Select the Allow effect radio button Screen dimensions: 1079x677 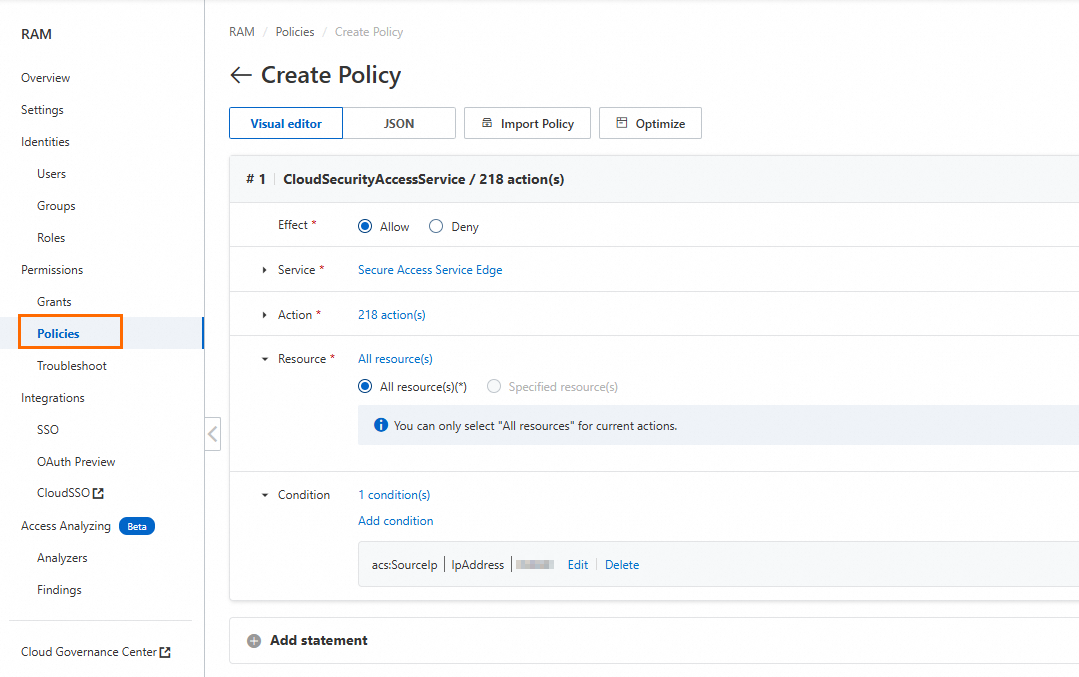365,227
